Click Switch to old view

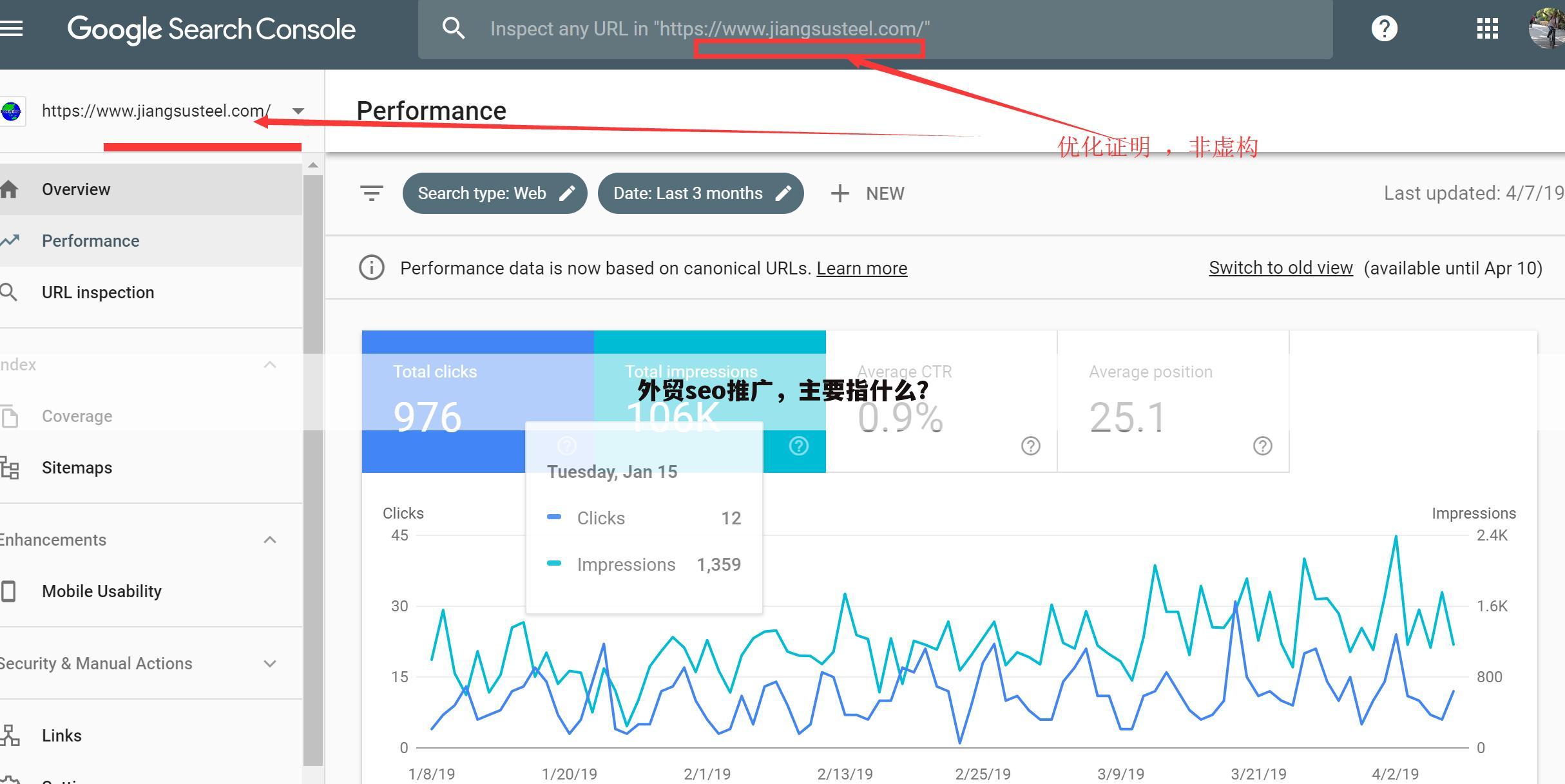(1280, 267)
